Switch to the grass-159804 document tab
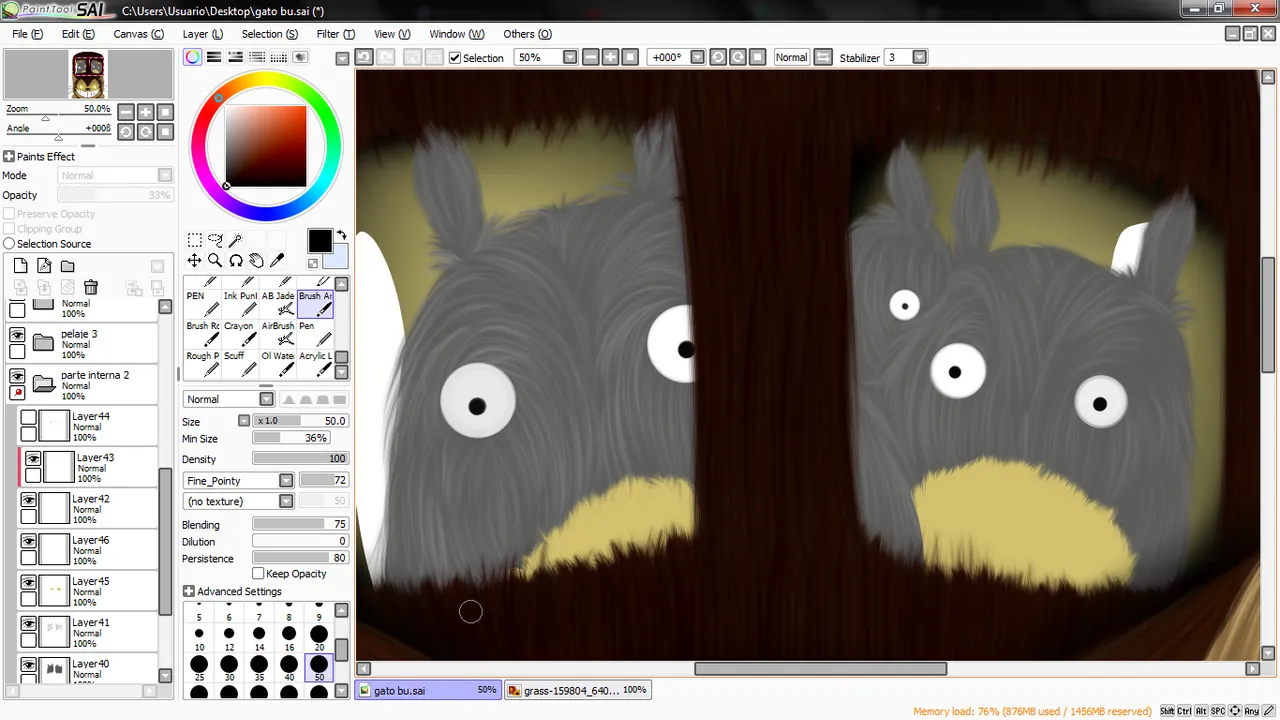1280x720 pixels. (x=578, y=690)
